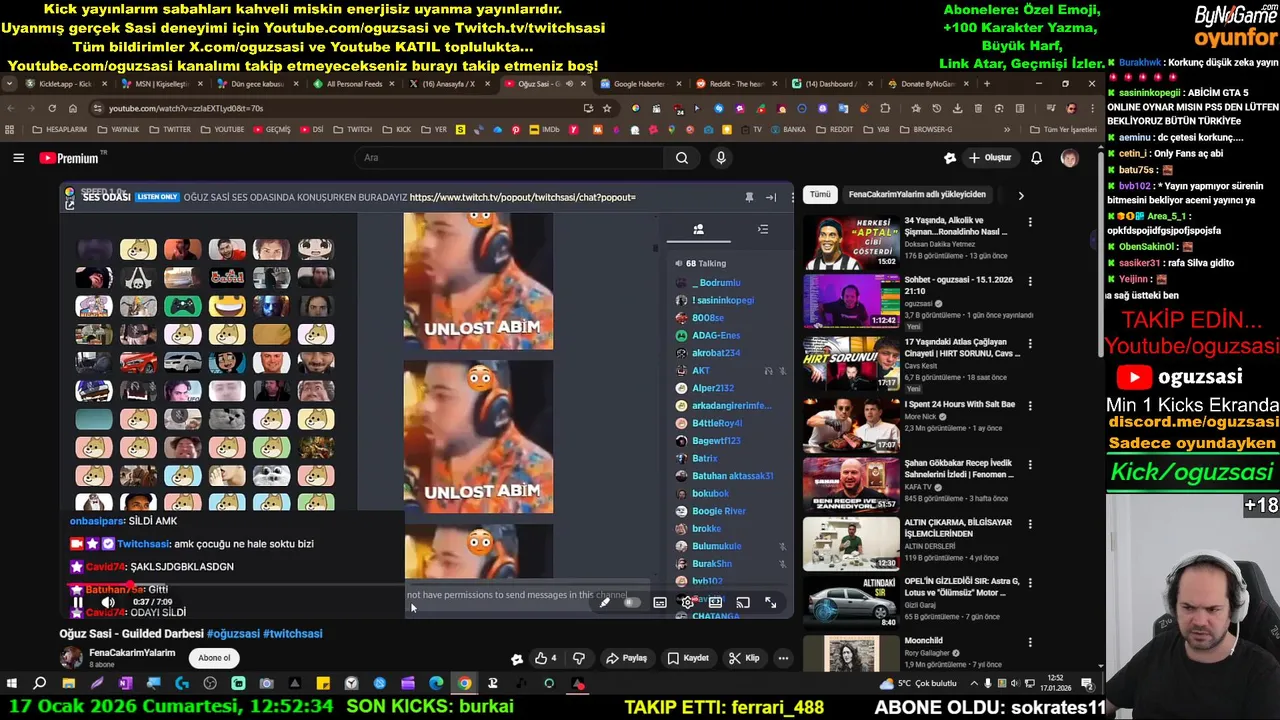Open Microsoft Edge from the taskbar
The width and height of the screenshot is (1280, 720).
(x=436, y=684)
